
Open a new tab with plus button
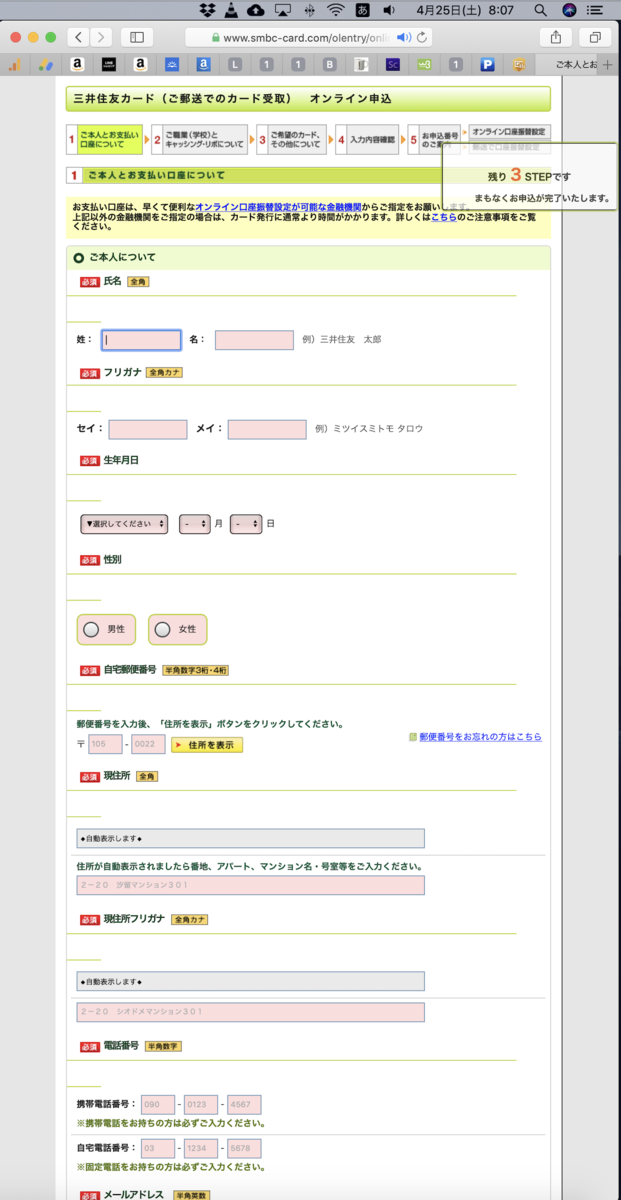(x=607, y=64)
